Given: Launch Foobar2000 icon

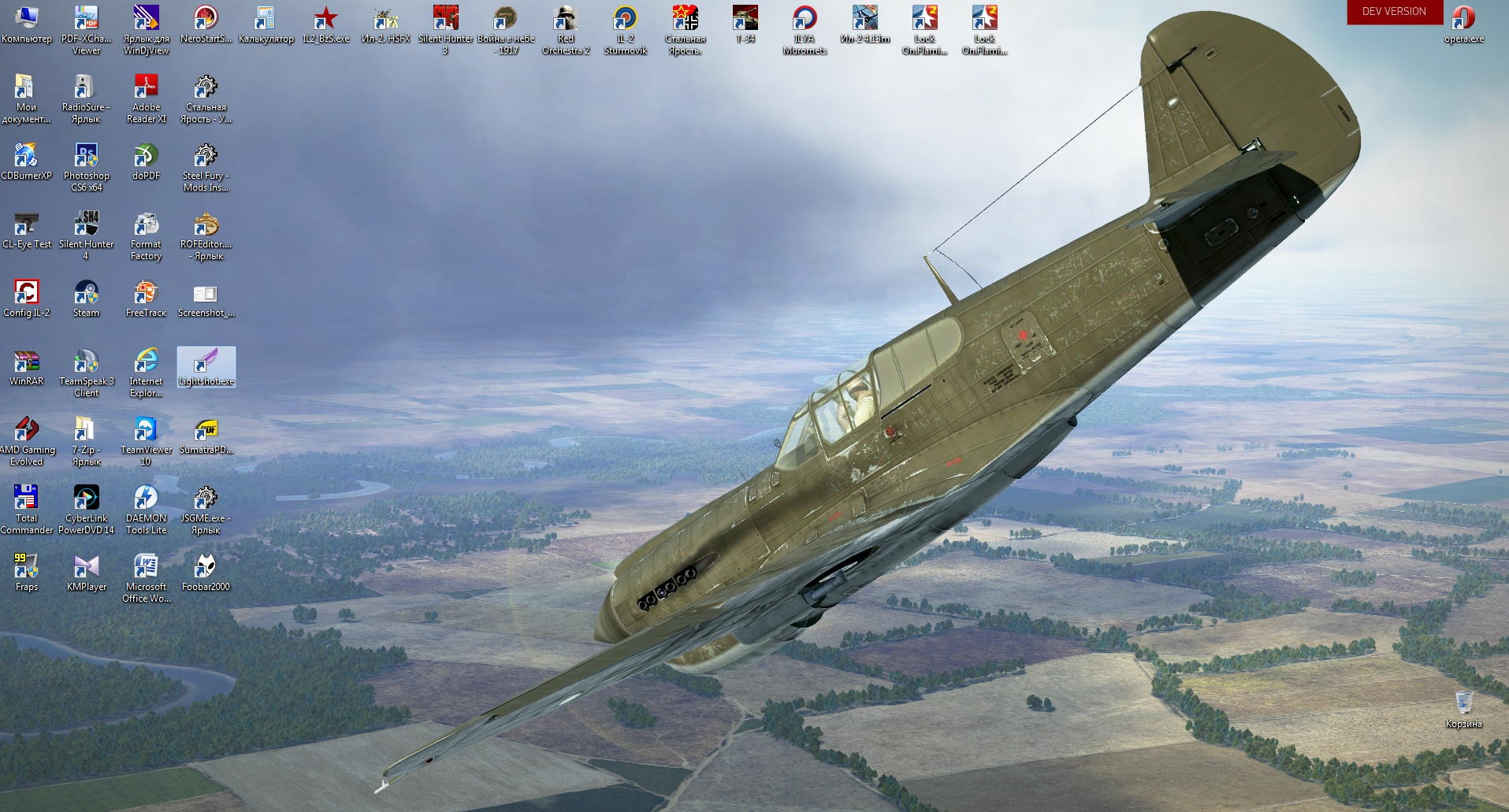Looking at the screenshot, I should (x=206, y=572).
